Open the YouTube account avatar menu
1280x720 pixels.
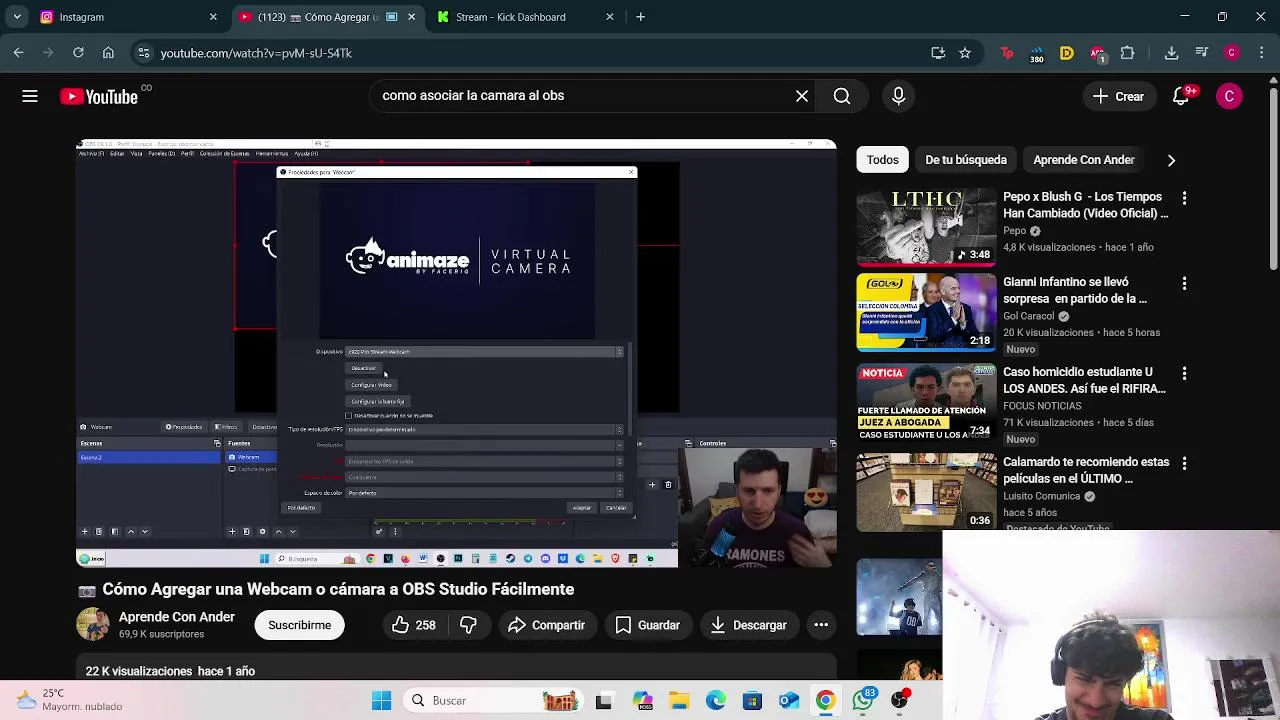[1230, 96]
